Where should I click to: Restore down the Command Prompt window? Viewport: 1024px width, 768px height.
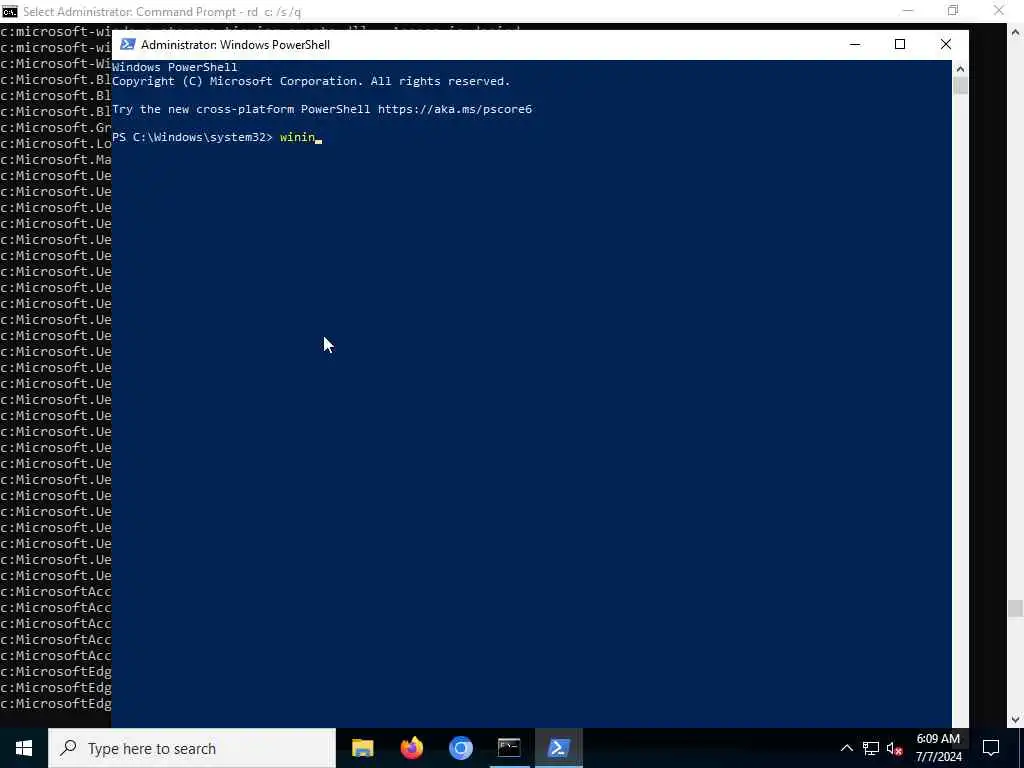click(953, 10)
